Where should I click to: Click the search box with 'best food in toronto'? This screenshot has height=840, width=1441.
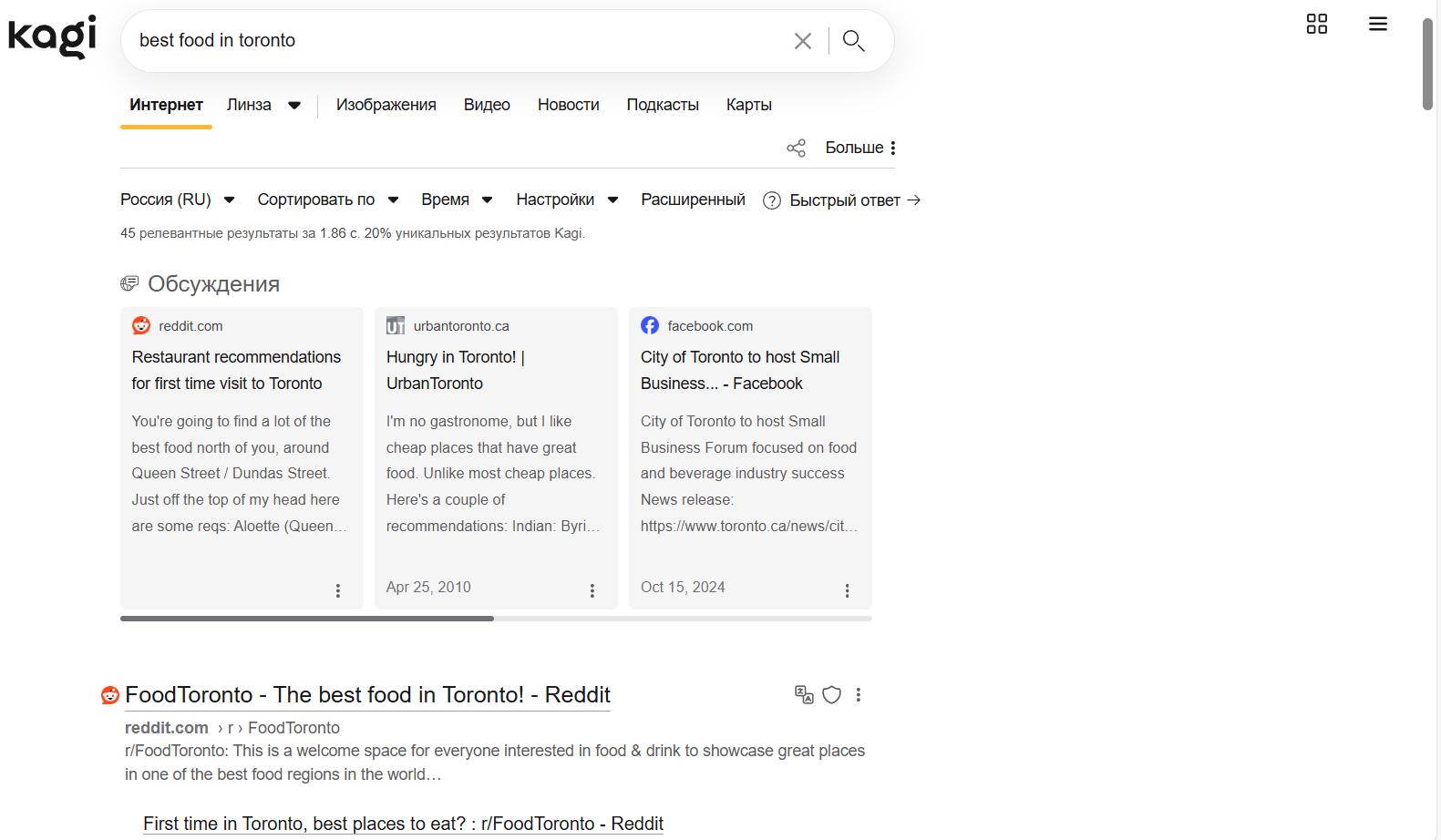point(456,40)
